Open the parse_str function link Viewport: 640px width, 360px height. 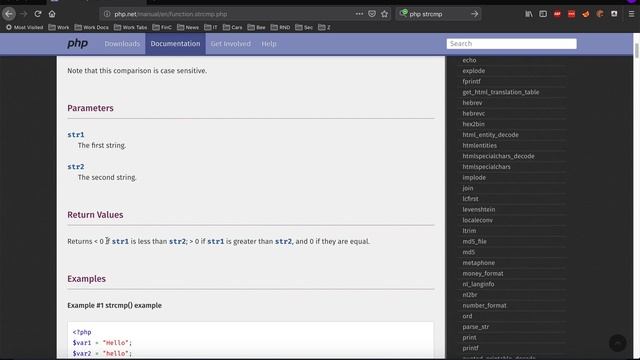point(476,327)
